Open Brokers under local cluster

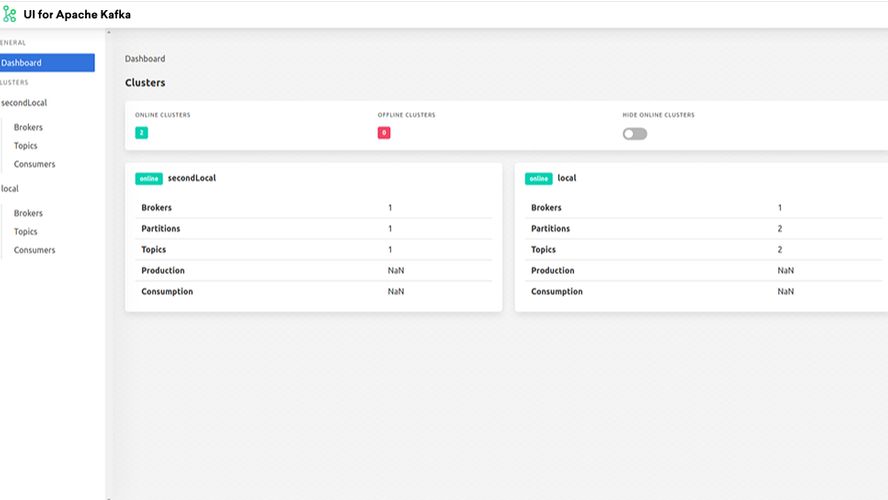(x=28, y=214)
